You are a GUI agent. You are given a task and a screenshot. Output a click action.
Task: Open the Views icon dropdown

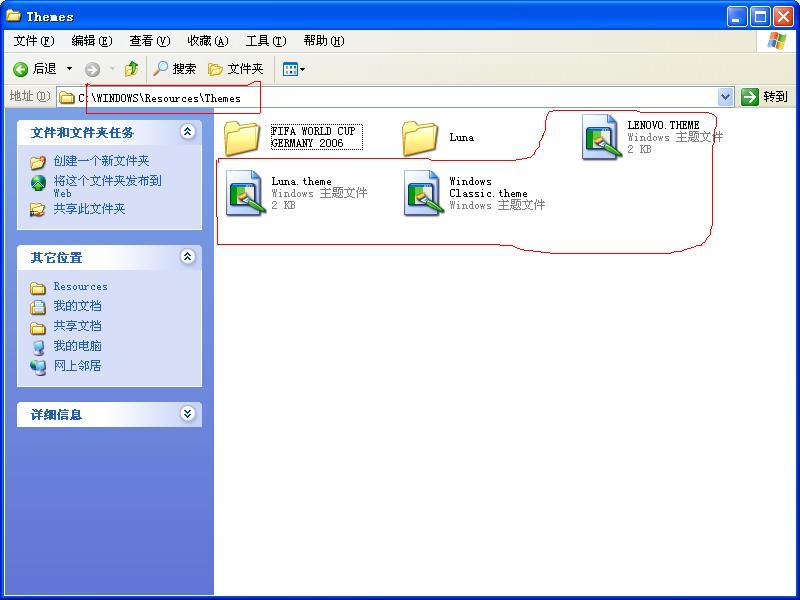(294, 69)
